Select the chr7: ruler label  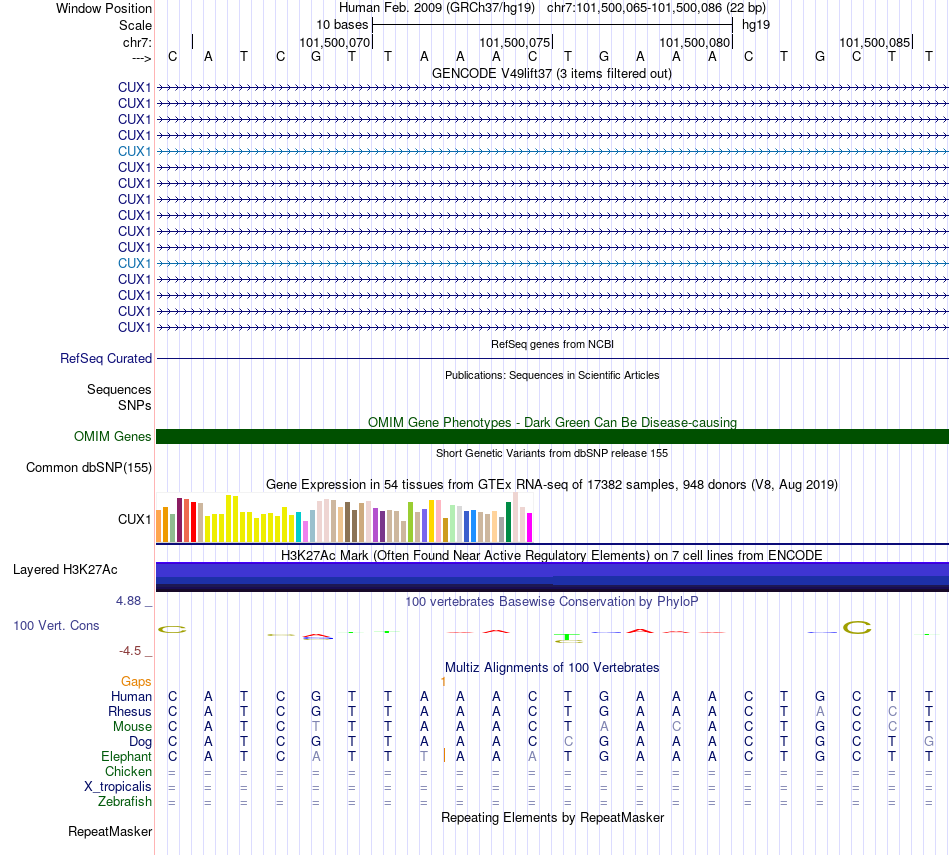click(137, 42)
